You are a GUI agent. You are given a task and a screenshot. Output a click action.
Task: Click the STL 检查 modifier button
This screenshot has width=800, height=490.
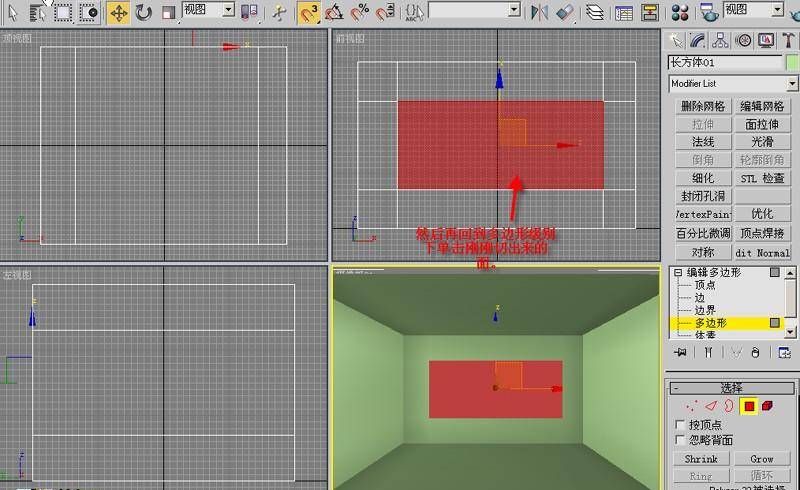[x=762, y=178]
